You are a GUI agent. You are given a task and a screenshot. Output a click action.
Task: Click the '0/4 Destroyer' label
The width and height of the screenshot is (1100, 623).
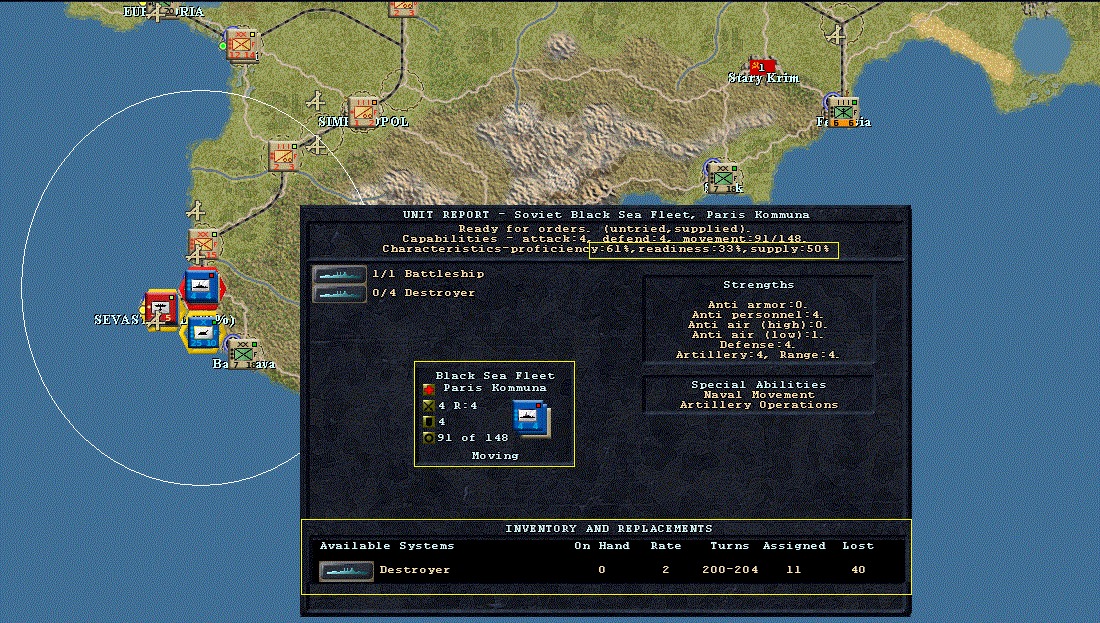(423, 293)
